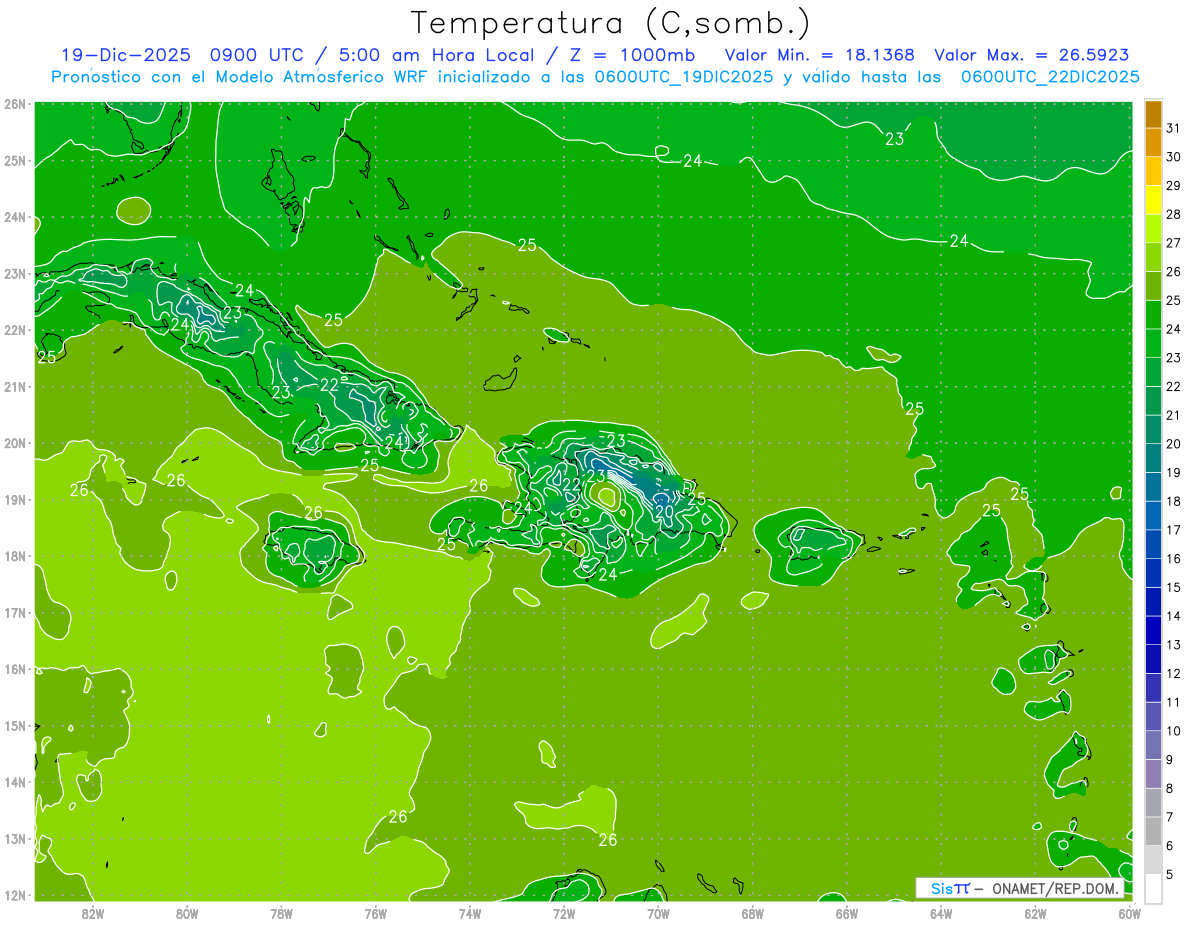Viewport: 1200px width, 927px height.
Task: Click the "74W" longitude axis label
Action: click(469, 913)
